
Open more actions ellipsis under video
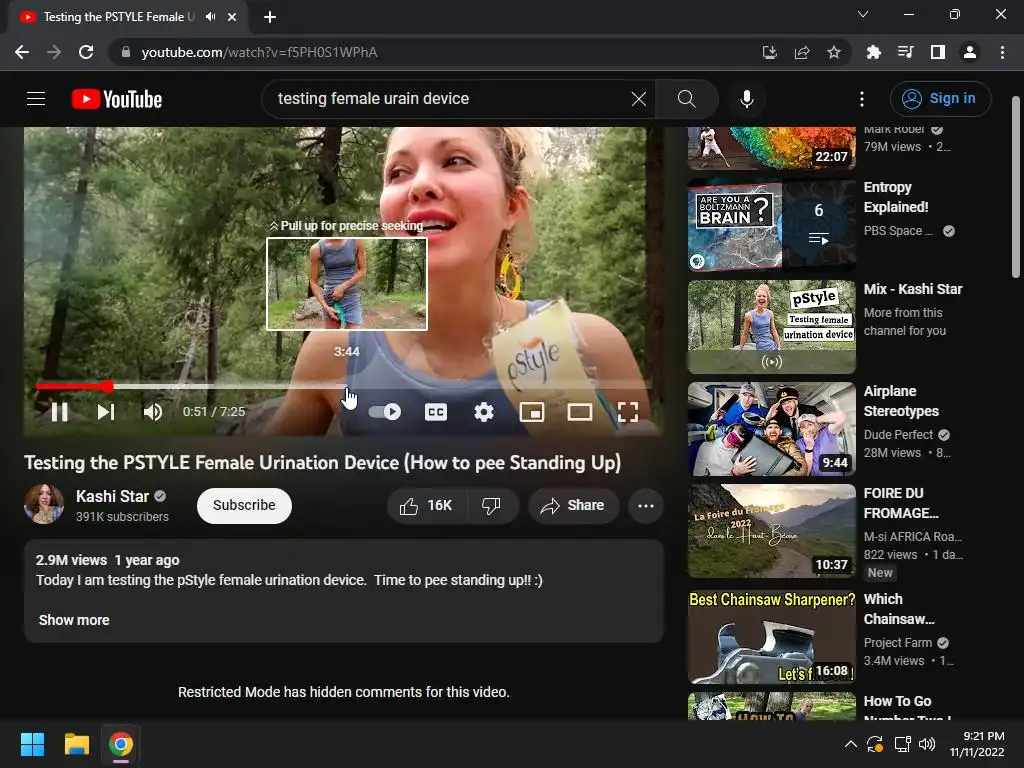click(646, 505)
